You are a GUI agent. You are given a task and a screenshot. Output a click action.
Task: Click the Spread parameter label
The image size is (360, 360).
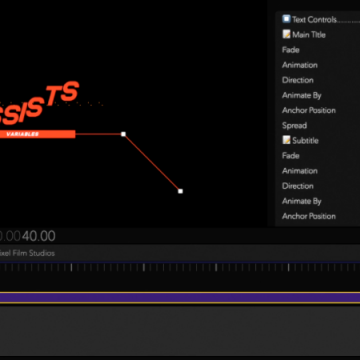(x=294, y=126)
